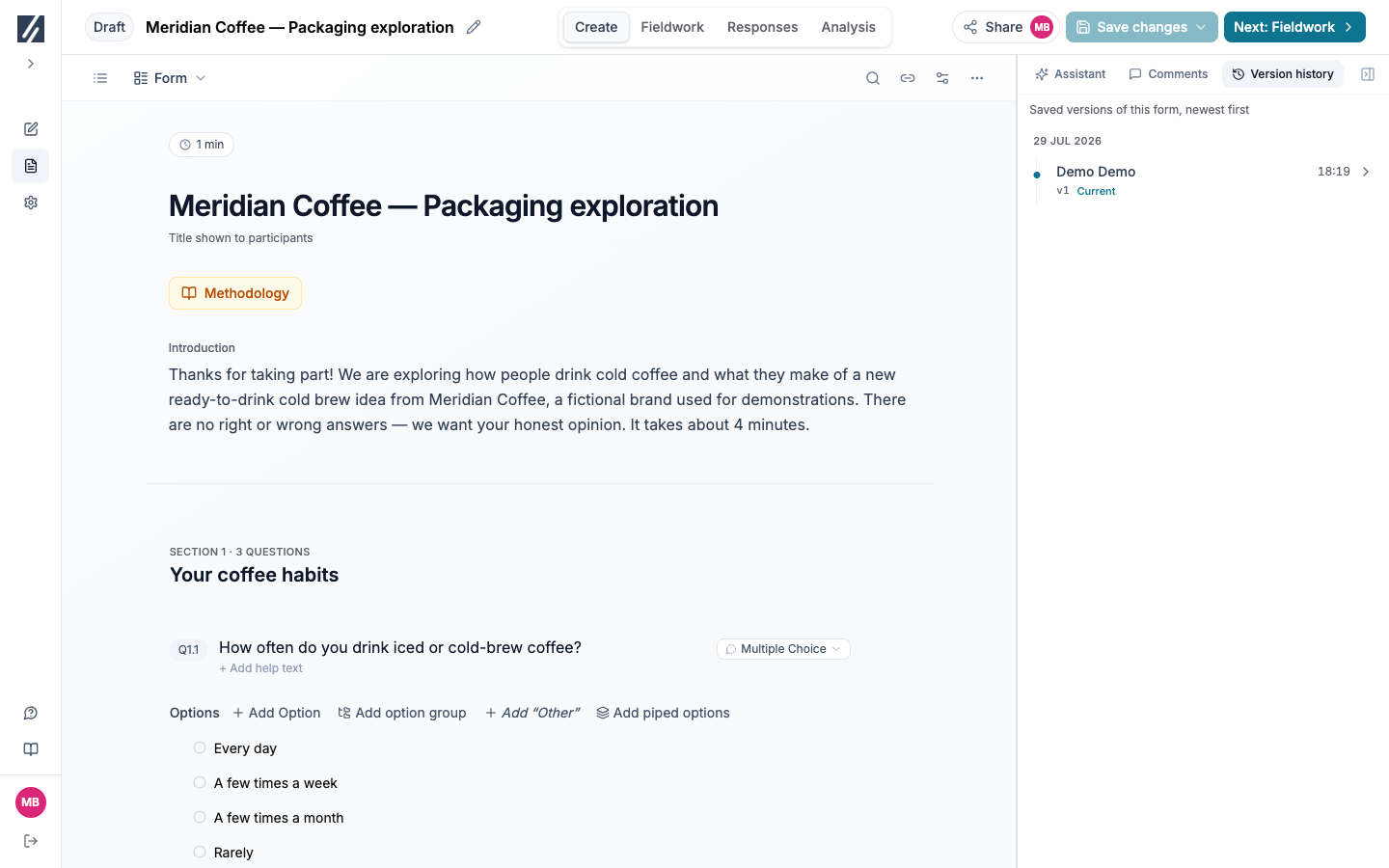
Task: Click Add option group
Action: pos(402,713)
